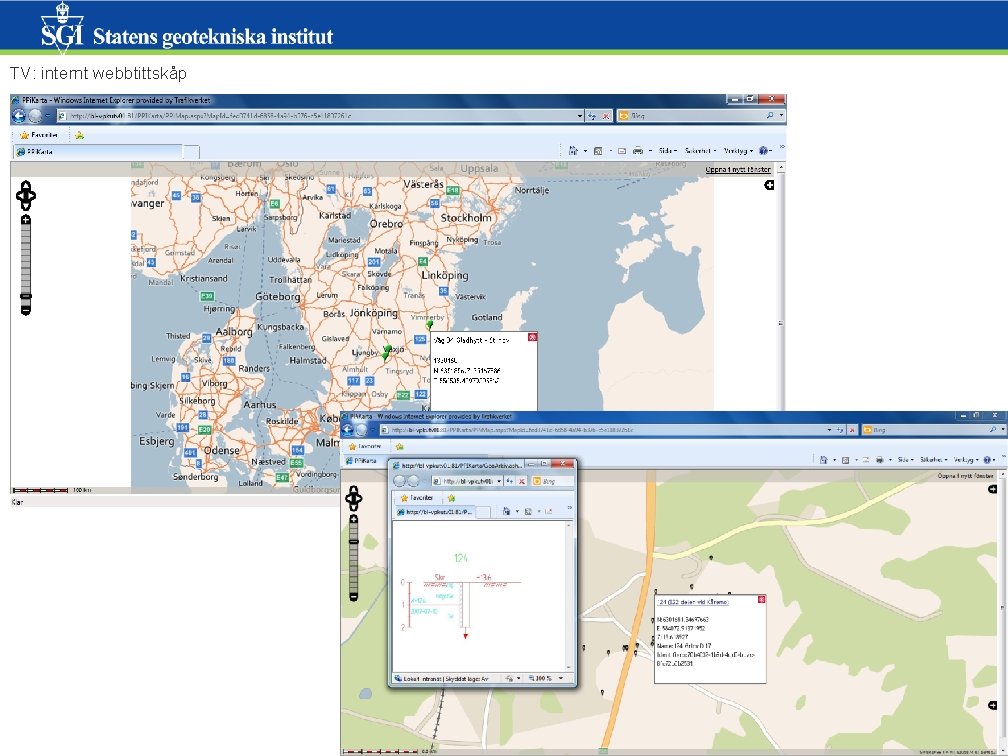The image size is (1008, 756).
Task: Click Favoriter button in GeoArkiv popup window
Action: [417, 498]
